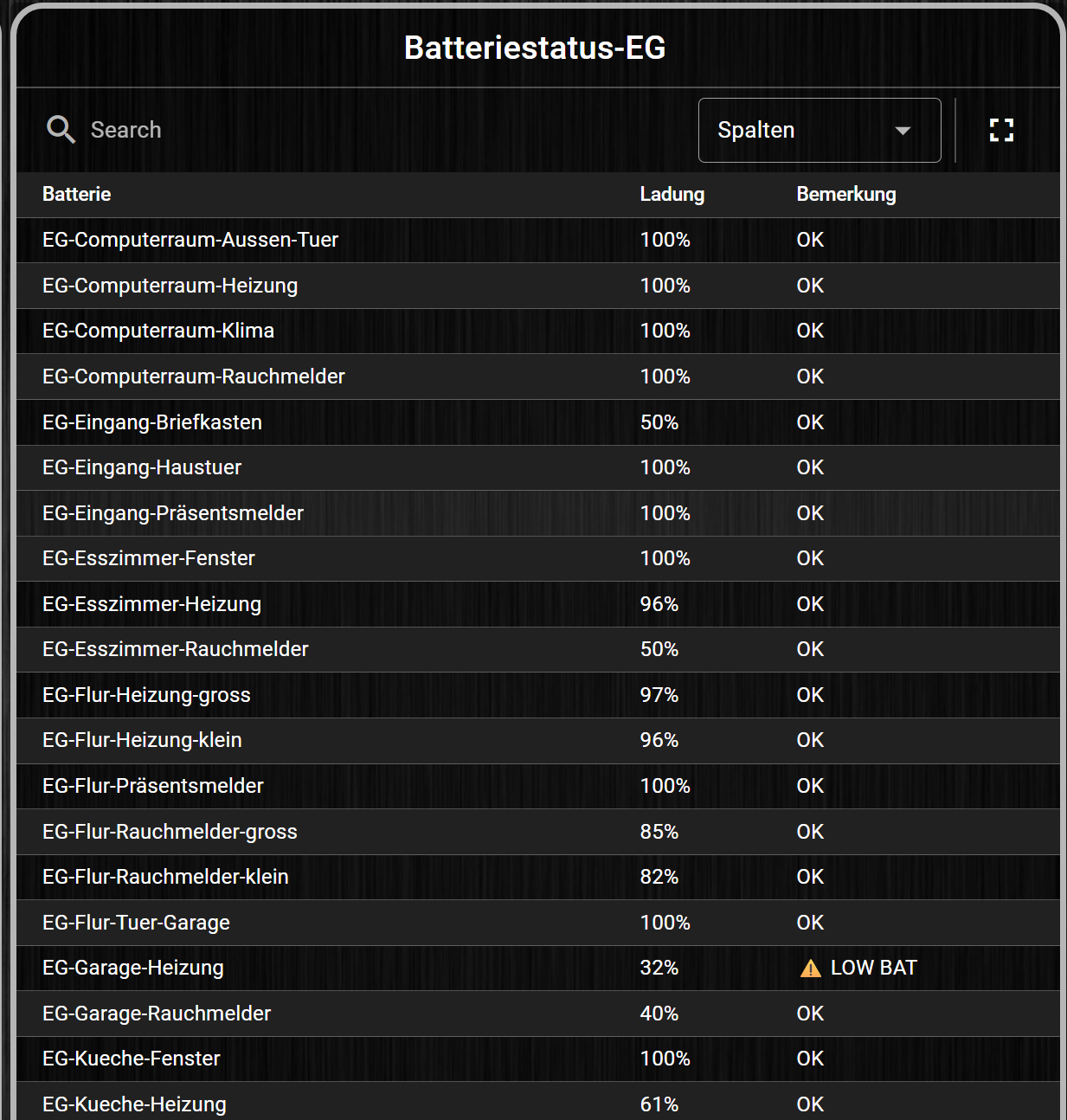Sort by the Bemerkung column header
The height and width of the screenshot is (1120, 1067).
(x=845, y=194)
